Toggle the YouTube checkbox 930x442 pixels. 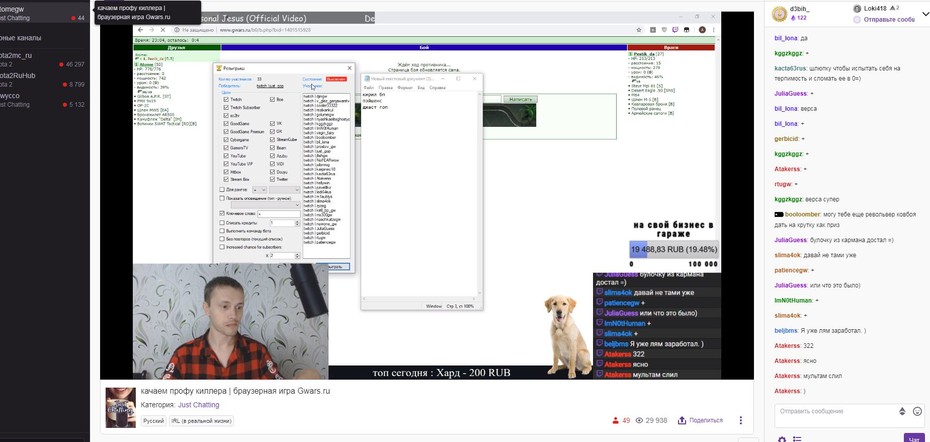(226, 155)
